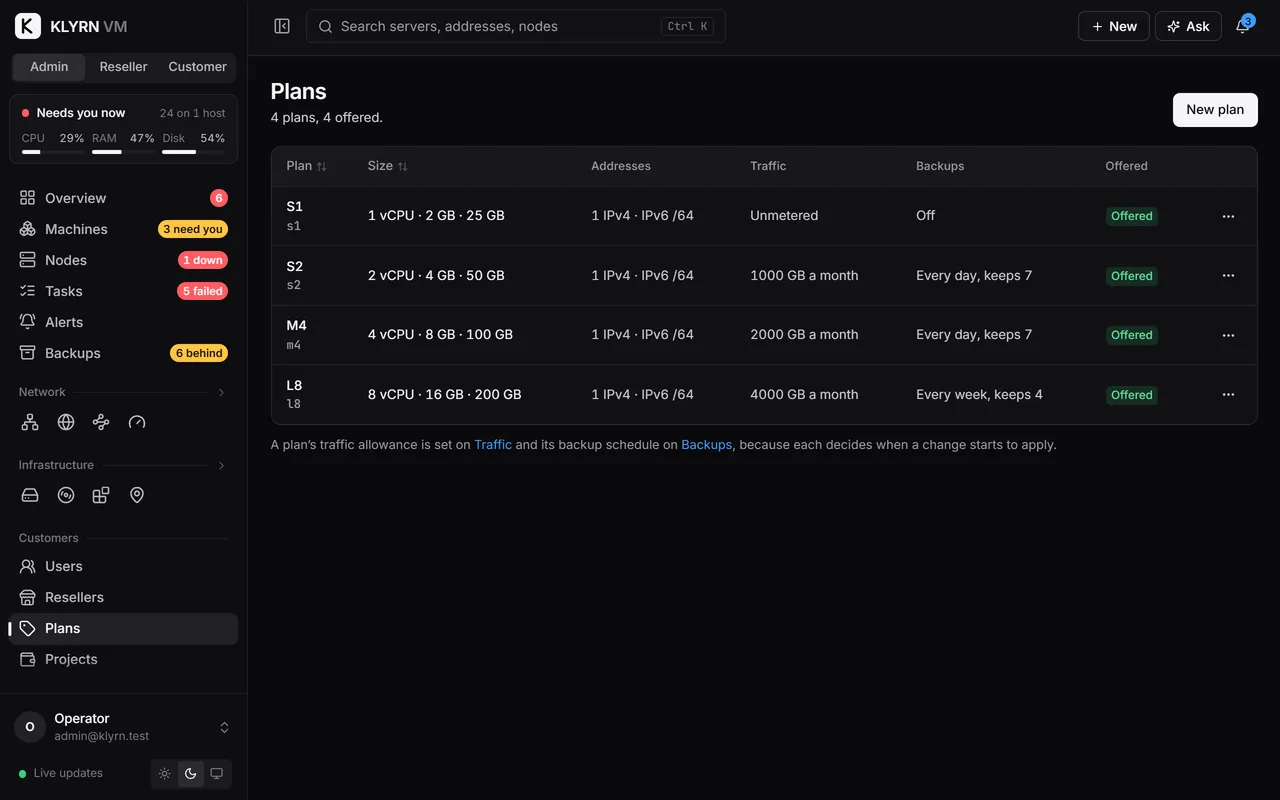Viewport: 1280px width, 800px height.
Task: Click the Disk usage bar
Action: pos(193,152)
